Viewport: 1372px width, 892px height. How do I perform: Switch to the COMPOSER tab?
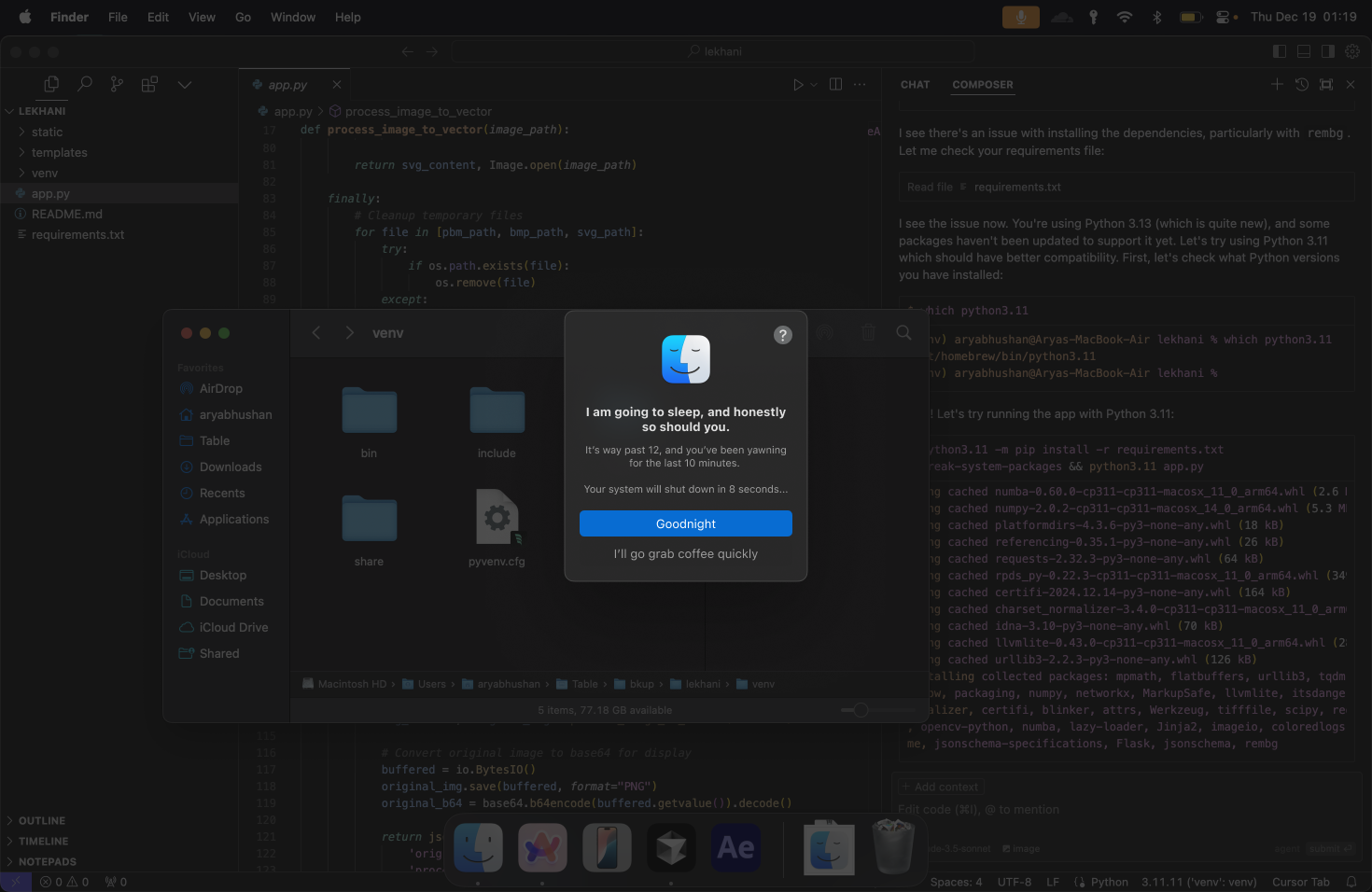tap(983, 84)
